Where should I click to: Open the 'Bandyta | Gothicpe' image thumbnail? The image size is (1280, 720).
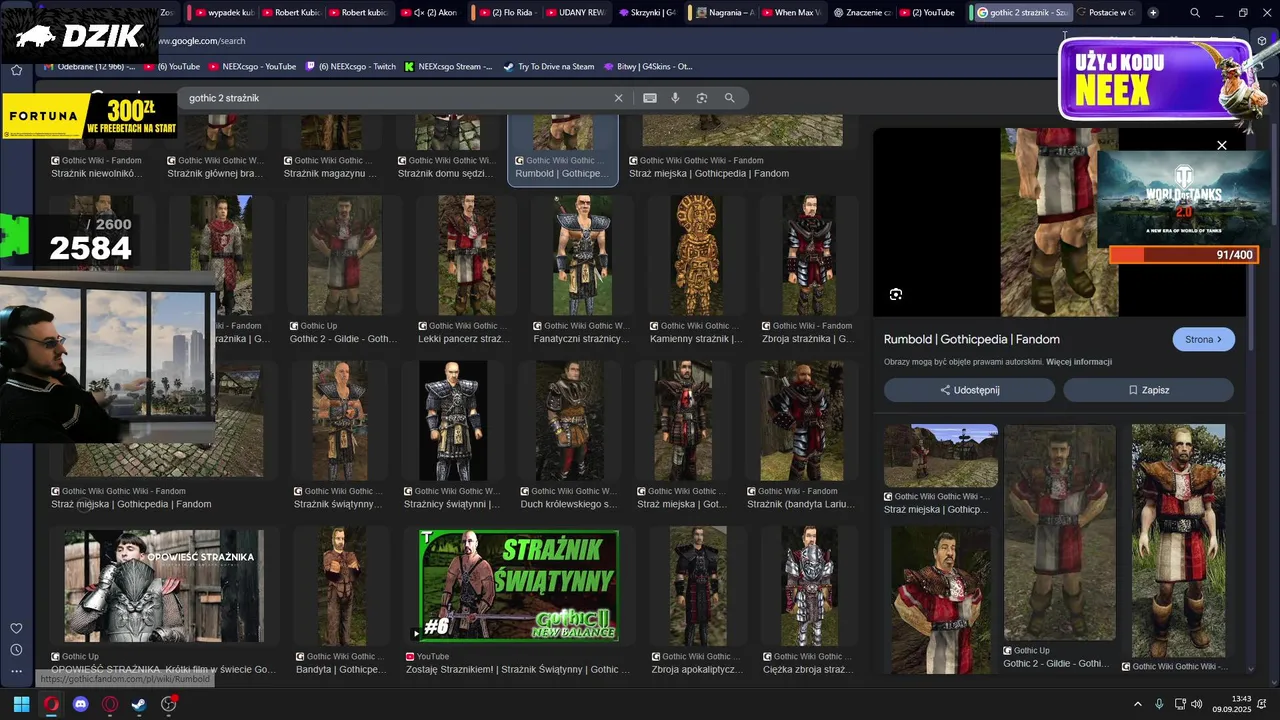click(x=342, y=586)
